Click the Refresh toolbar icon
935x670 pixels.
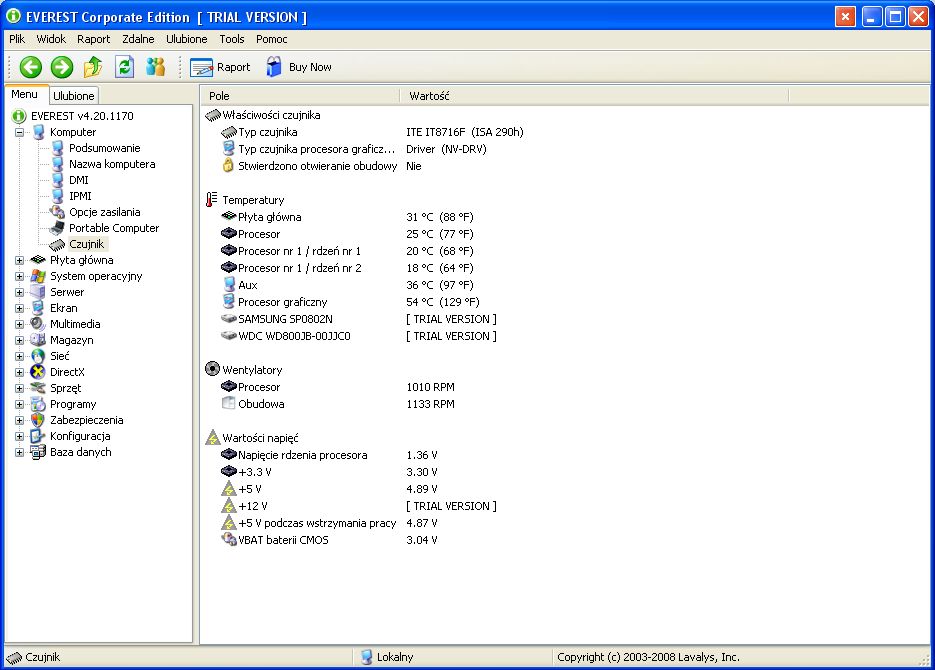(x=124, y=67)
